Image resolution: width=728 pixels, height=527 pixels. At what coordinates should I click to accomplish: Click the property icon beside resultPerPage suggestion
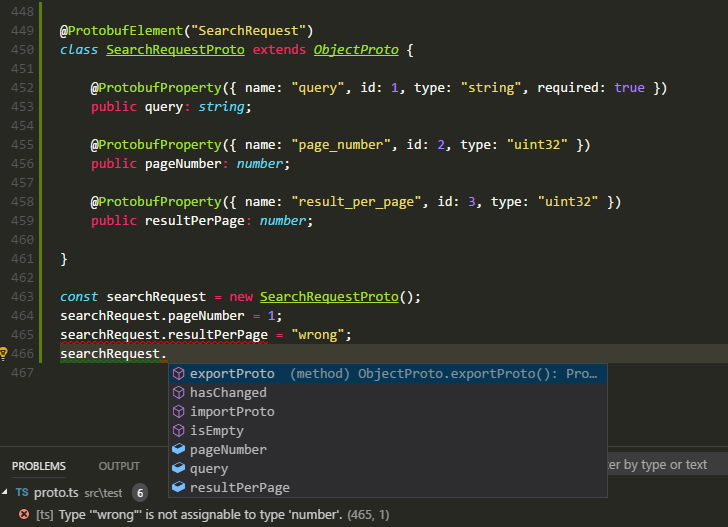click(x=179, y=487)
